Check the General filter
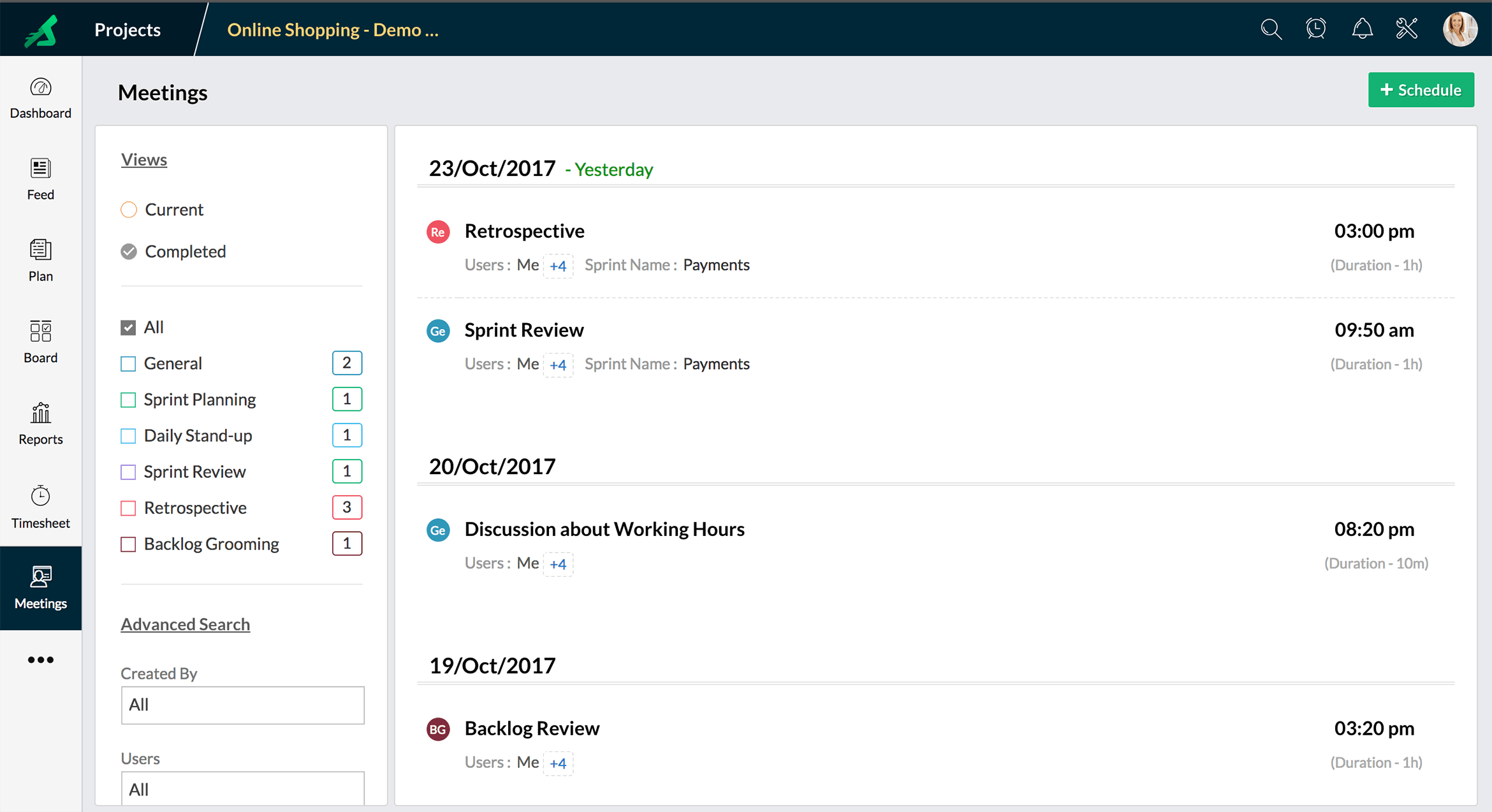This screenshot has width=1492, height=812. click(x=128, y=364)
